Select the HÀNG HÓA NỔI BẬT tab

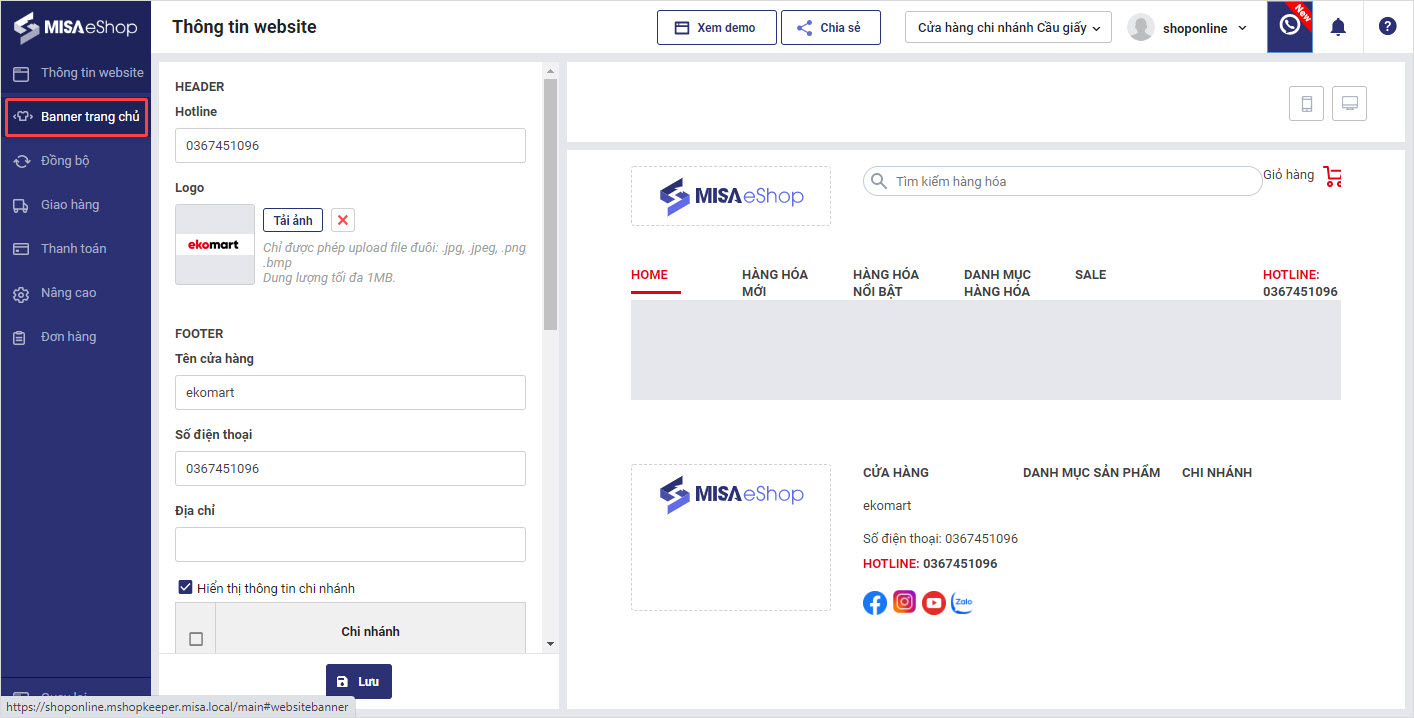[x=886, y=283]
